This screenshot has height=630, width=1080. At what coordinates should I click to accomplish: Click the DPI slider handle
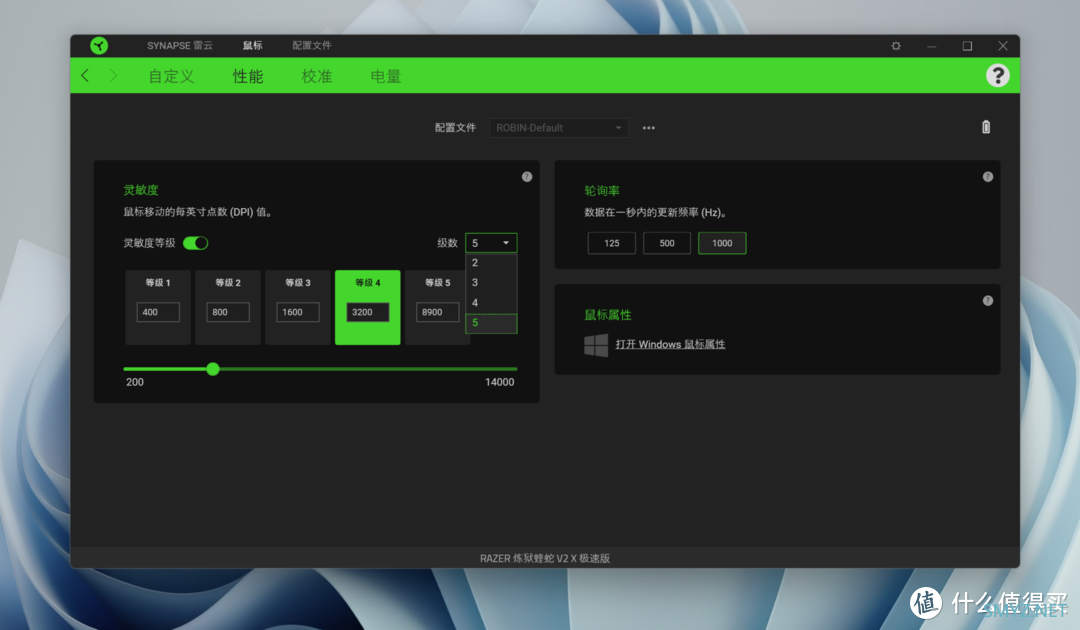213,369
